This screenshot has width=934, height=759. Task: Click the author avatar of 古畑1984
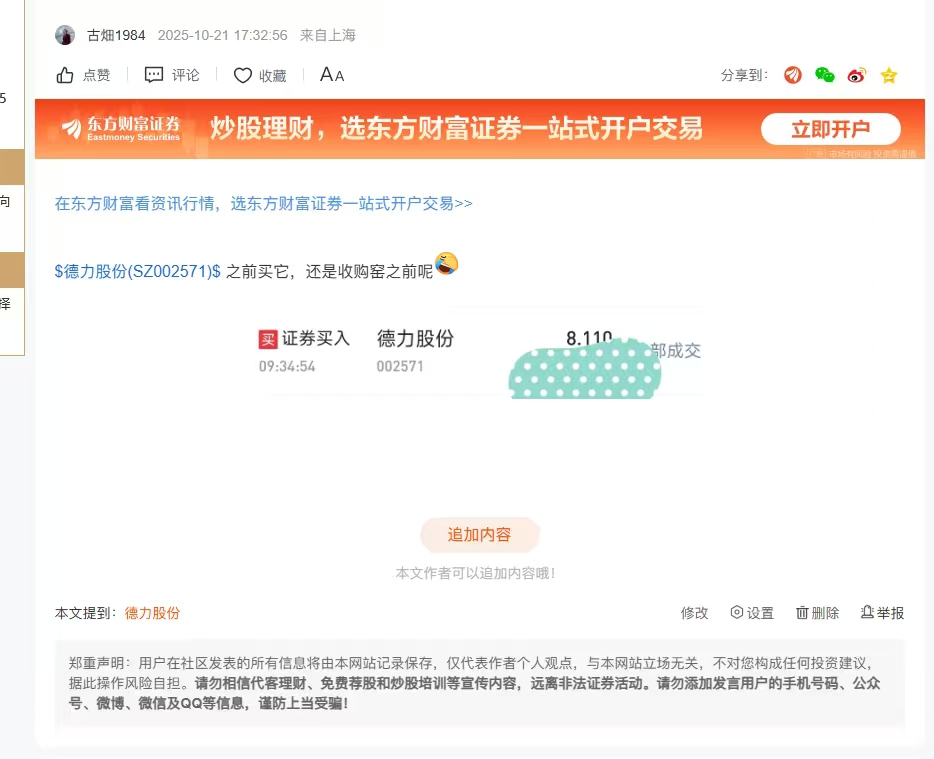click(65, 35)
